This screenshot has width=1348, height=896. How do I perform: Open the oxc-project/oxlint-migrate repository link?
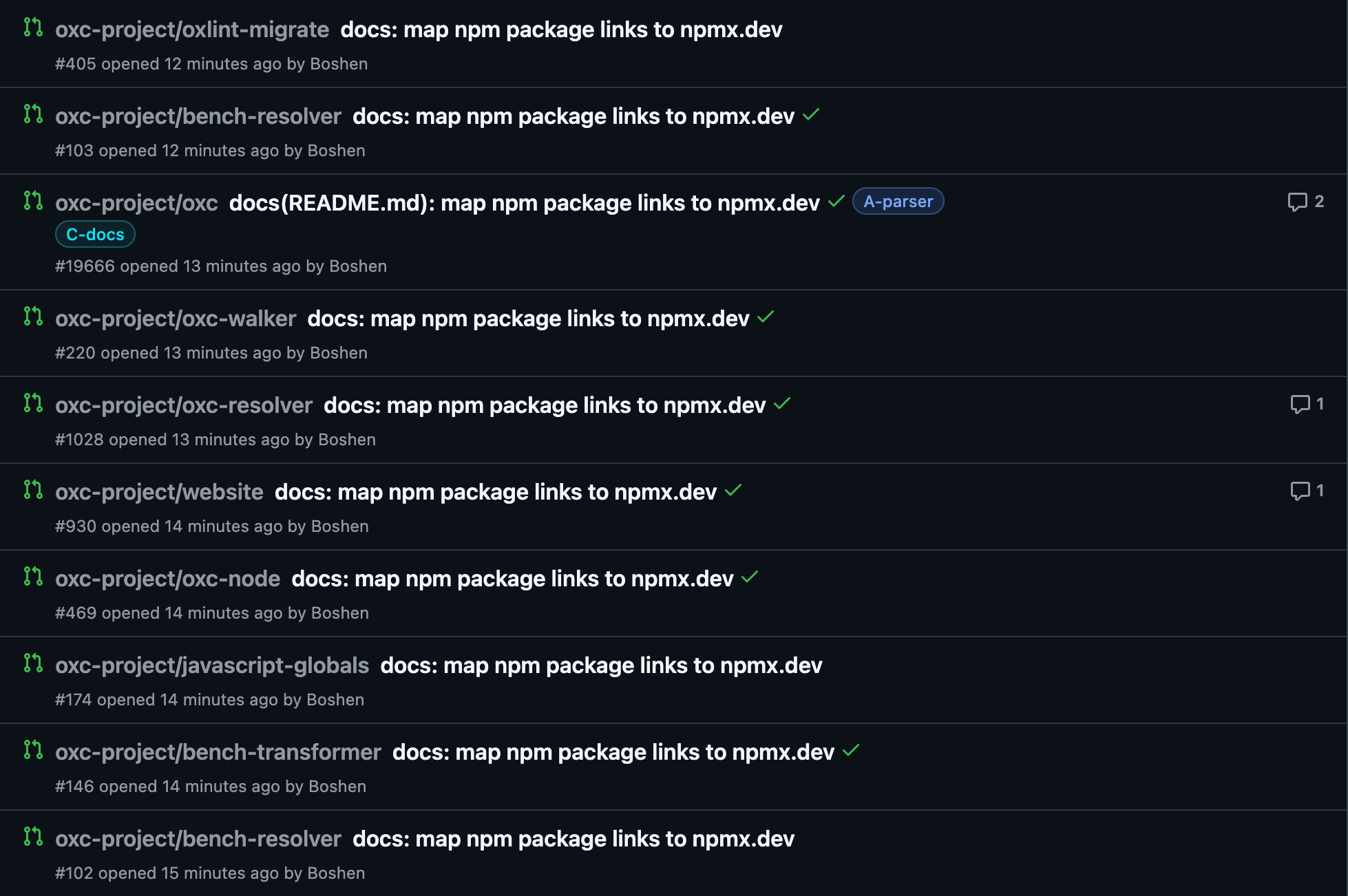pos(192,30)
